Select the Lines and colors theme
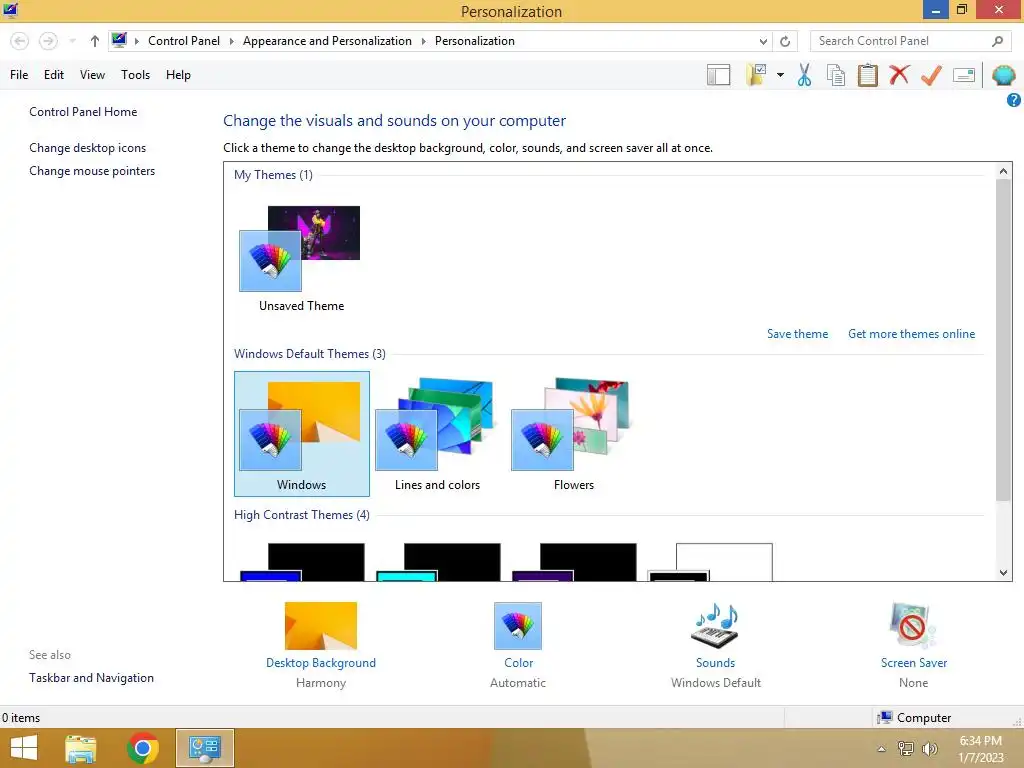 [437, 434]
